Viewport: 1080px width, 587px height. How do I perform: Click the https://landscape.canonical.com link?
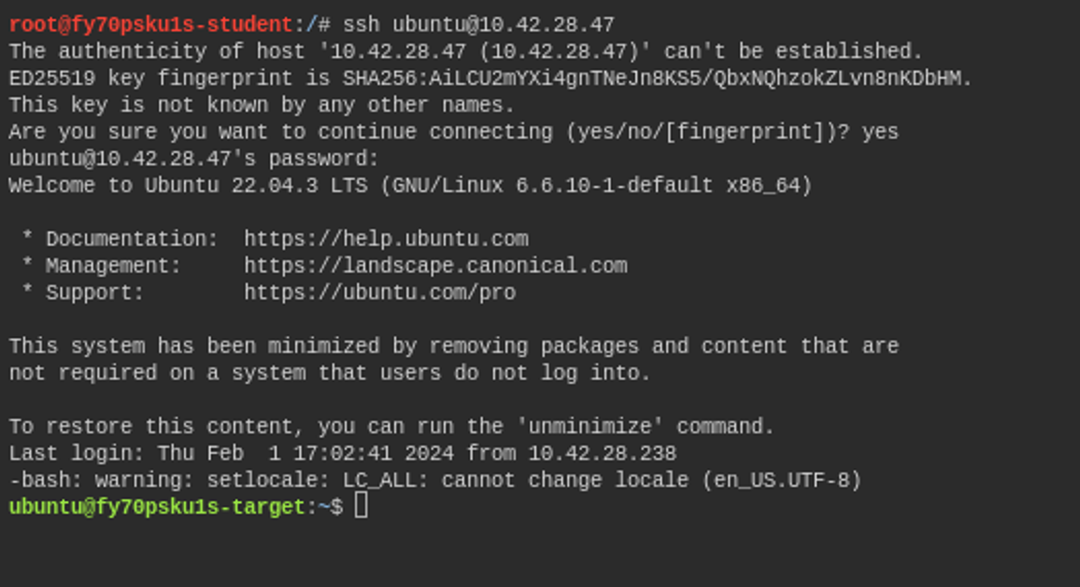point(436,265)
